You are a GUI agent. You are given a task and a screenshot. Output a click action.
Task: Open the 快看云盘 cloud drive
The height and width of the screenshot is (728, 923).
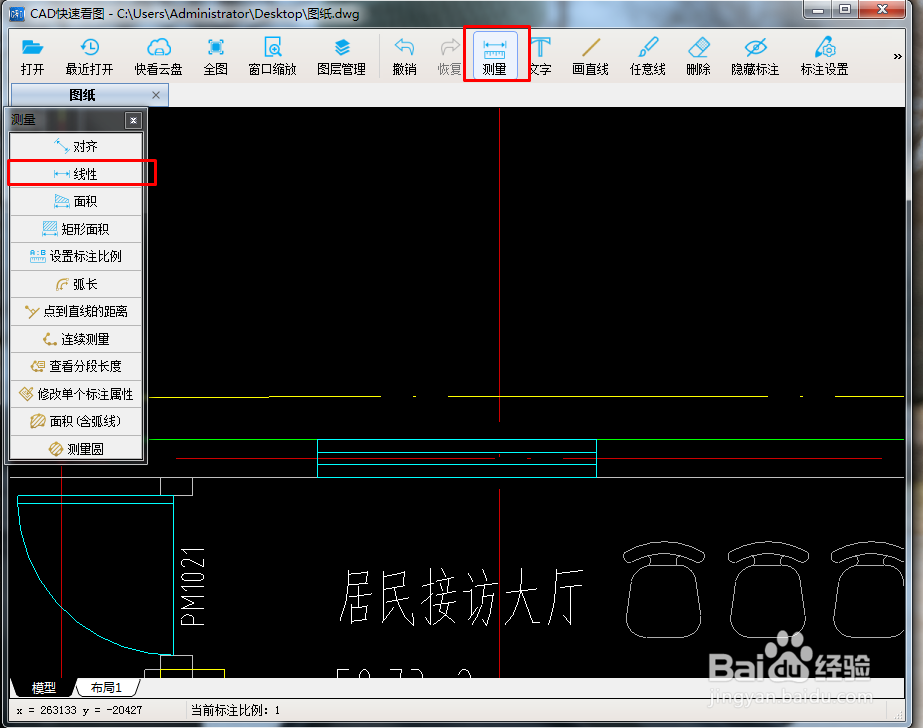point(158,56)
